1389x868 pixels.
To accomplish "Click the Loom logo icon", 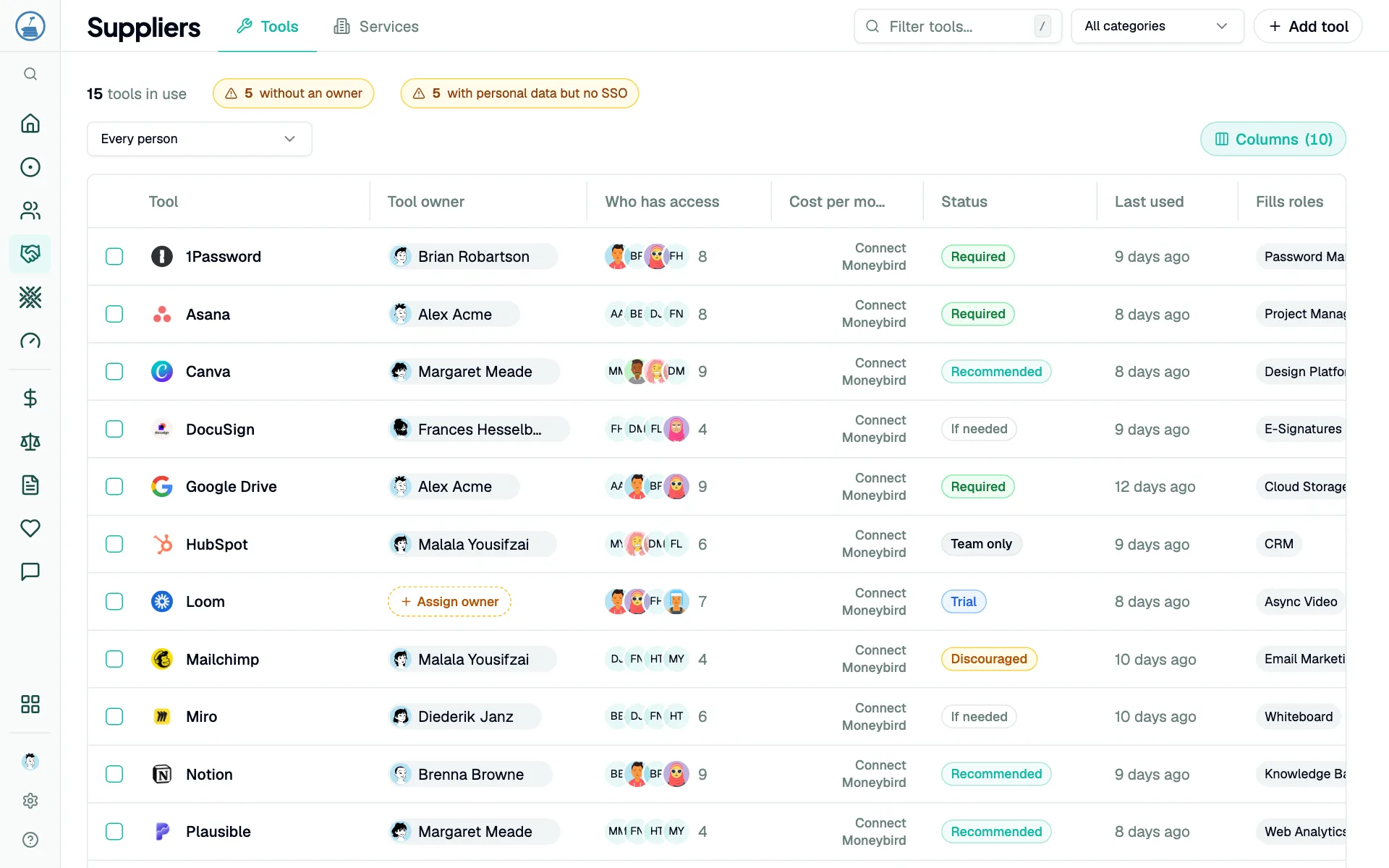I will [x=162, y=602].
